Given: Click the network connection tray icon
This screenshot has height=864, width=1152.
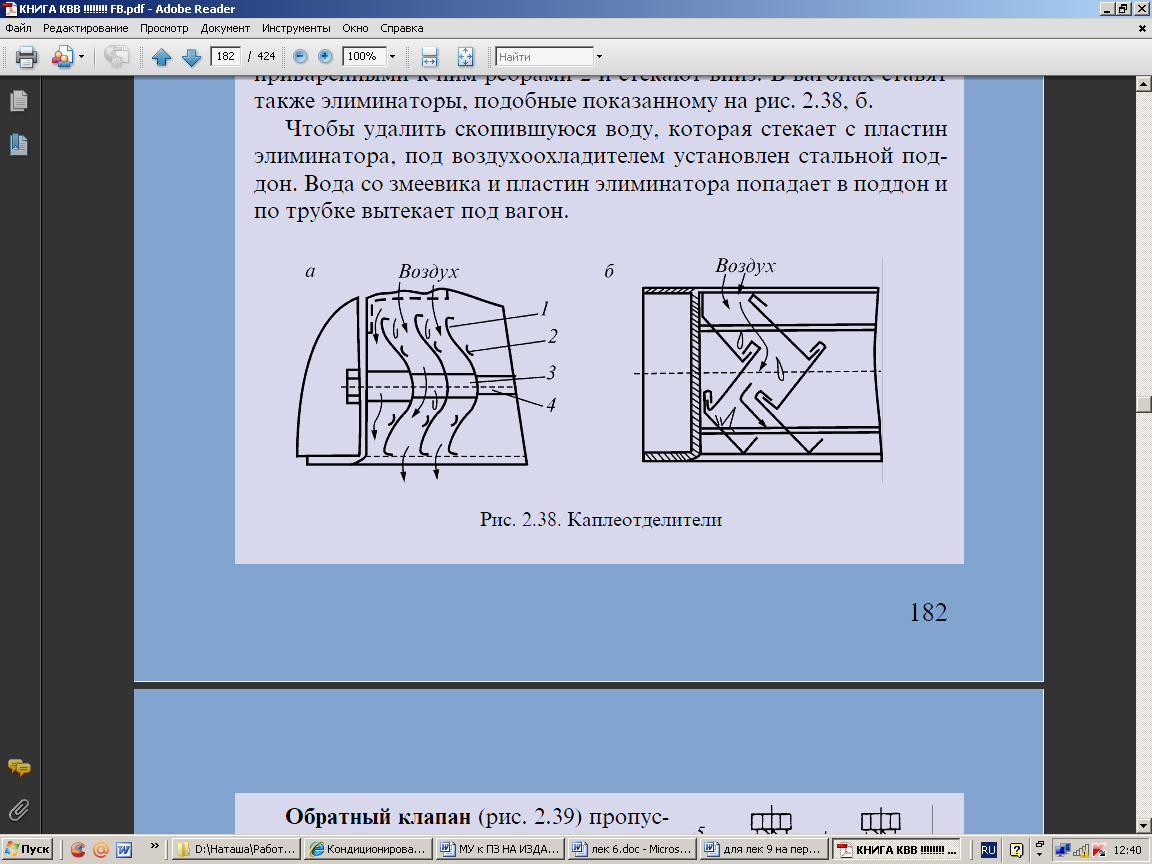Looking at the screenshot, I should [1062, 851].
